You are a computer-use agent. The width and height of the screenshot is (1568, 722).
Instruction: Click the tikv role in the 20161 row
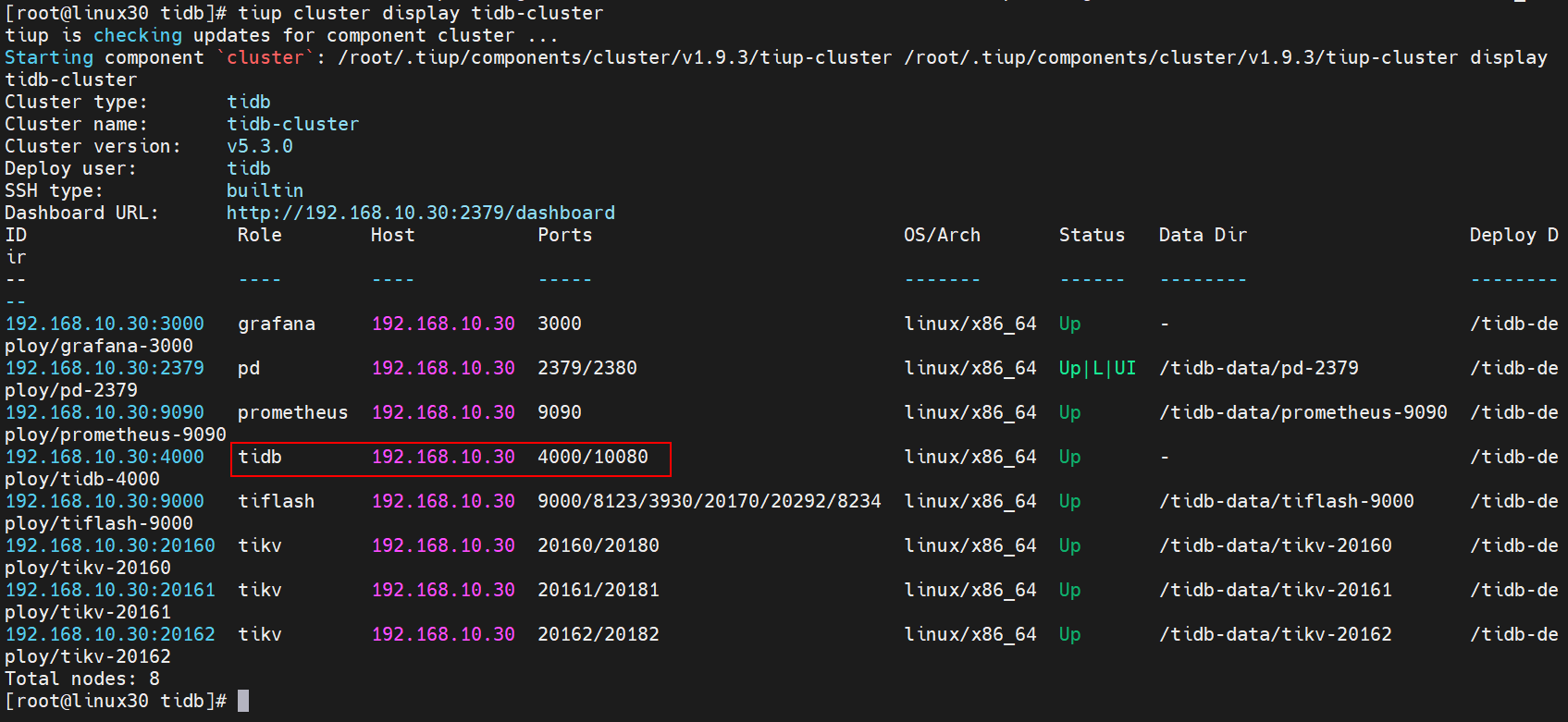(260, 590)
